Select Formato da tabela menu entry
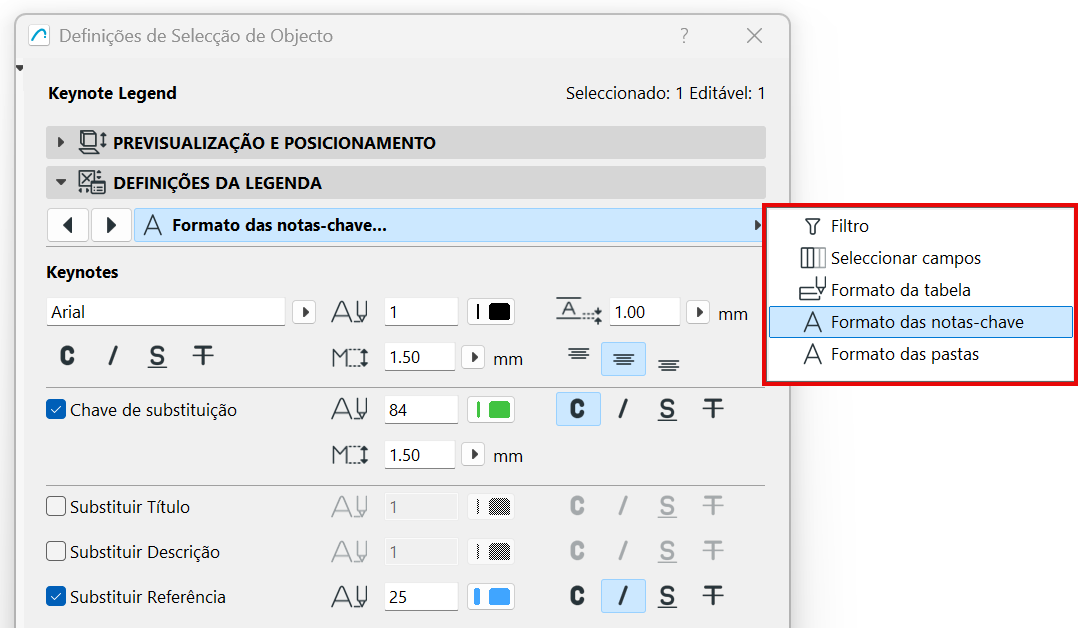 (x=900, y=290)
